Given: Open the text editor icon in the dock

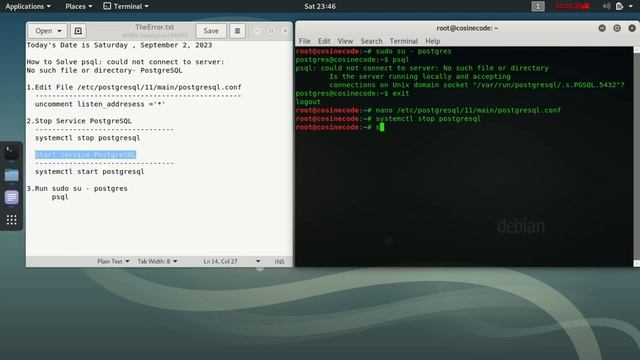Looking at the screenshot, I should click(x=11, y=198).
